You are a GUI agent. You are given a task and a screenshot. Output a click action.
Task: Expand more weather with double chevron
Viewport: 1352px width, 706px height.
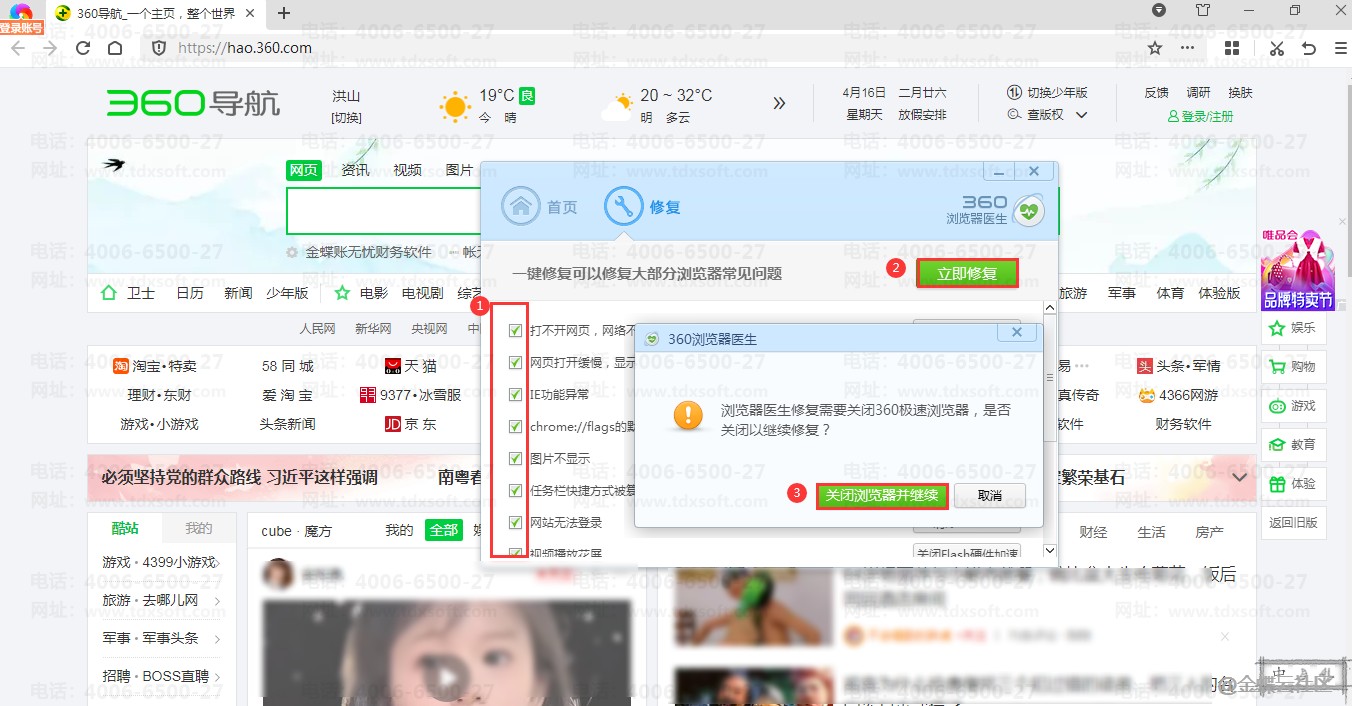click(x=779, y=103)
